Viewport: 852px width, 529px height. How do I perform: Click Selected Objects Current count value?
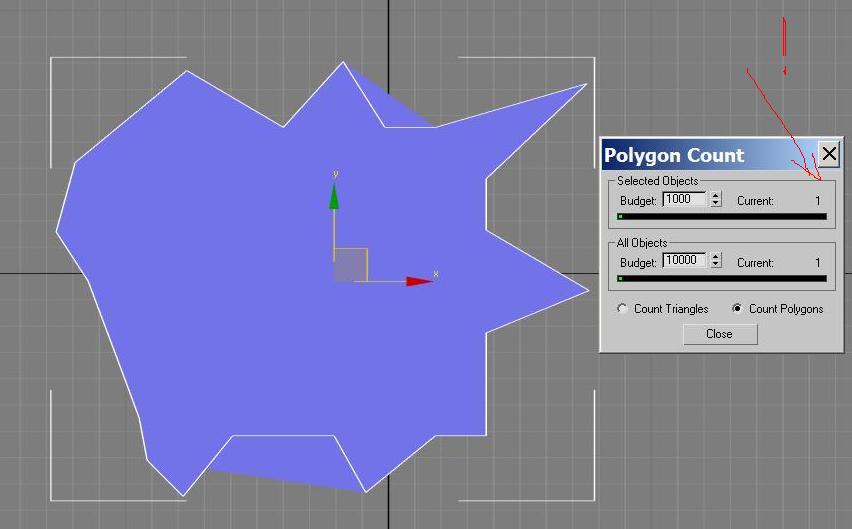pyautogui.click(x=818, y=201)
